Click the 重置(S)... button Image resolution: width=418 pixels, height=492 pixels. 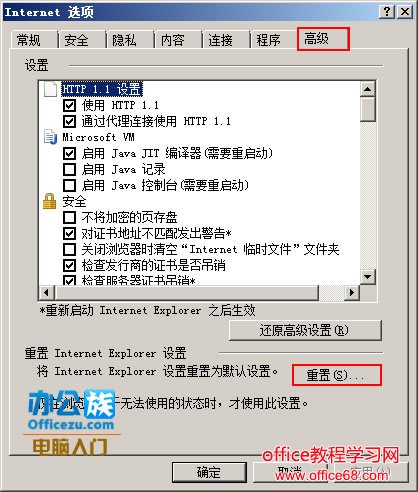click(x=337, y=375)
